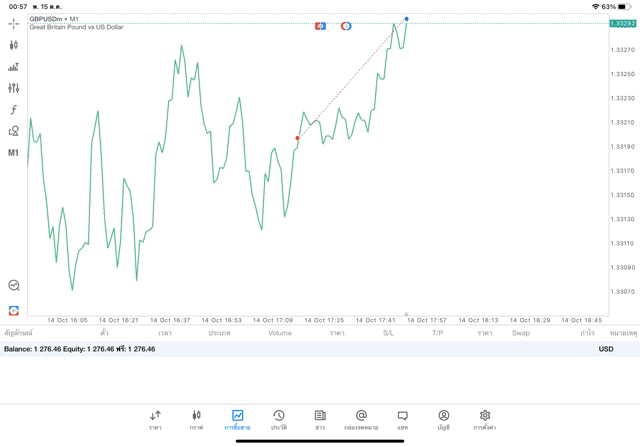Image resolution: width=640 pixels, height=447 pixels.
Task: Open the chart zoom magnifier icon
Action: pyautogui.click(x=14, y=285)
